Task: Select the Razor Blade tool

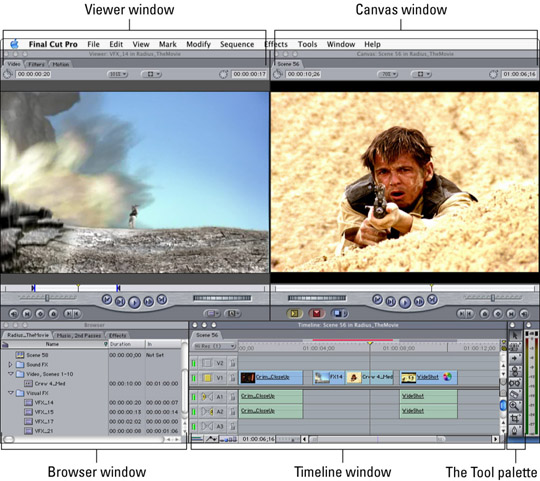Action: [515, 394]
